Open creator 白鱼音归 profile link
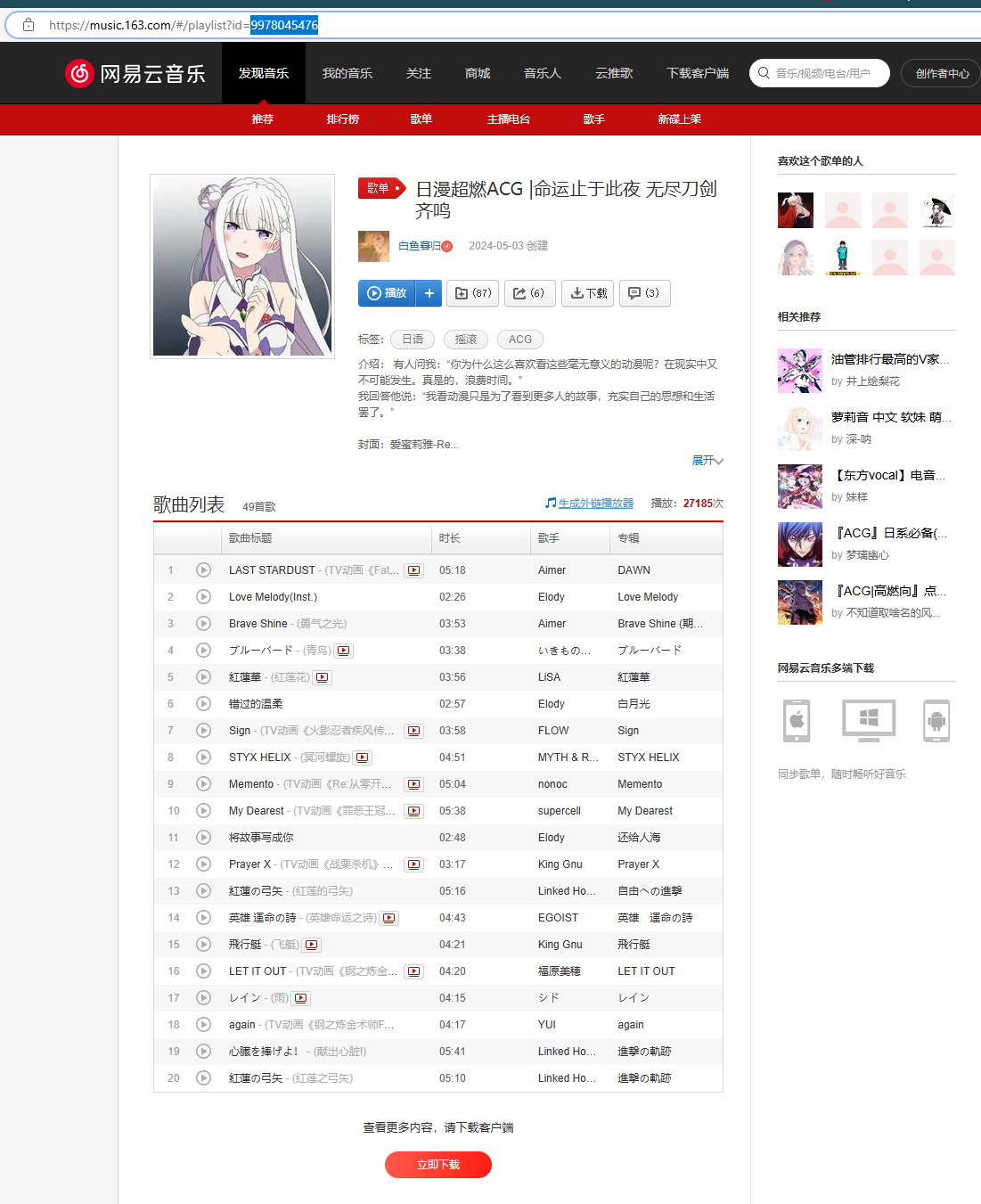This screenshot has width=981, height=1204. [420, 246]
